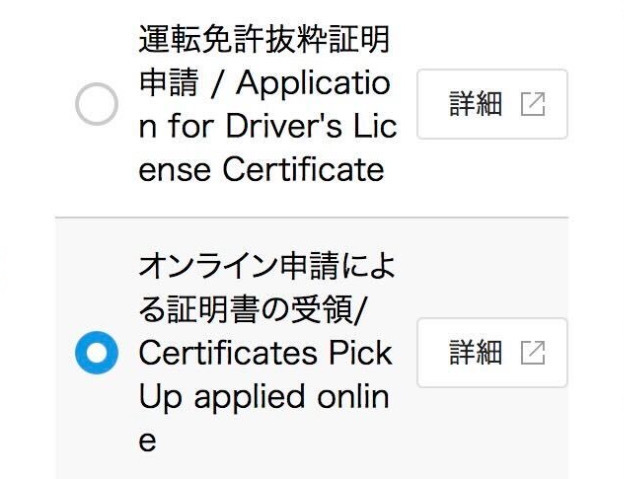Viewport: 624px width, 479px height.
Task: Click external-link icon in Driver's License row
Action: point(533,104)
